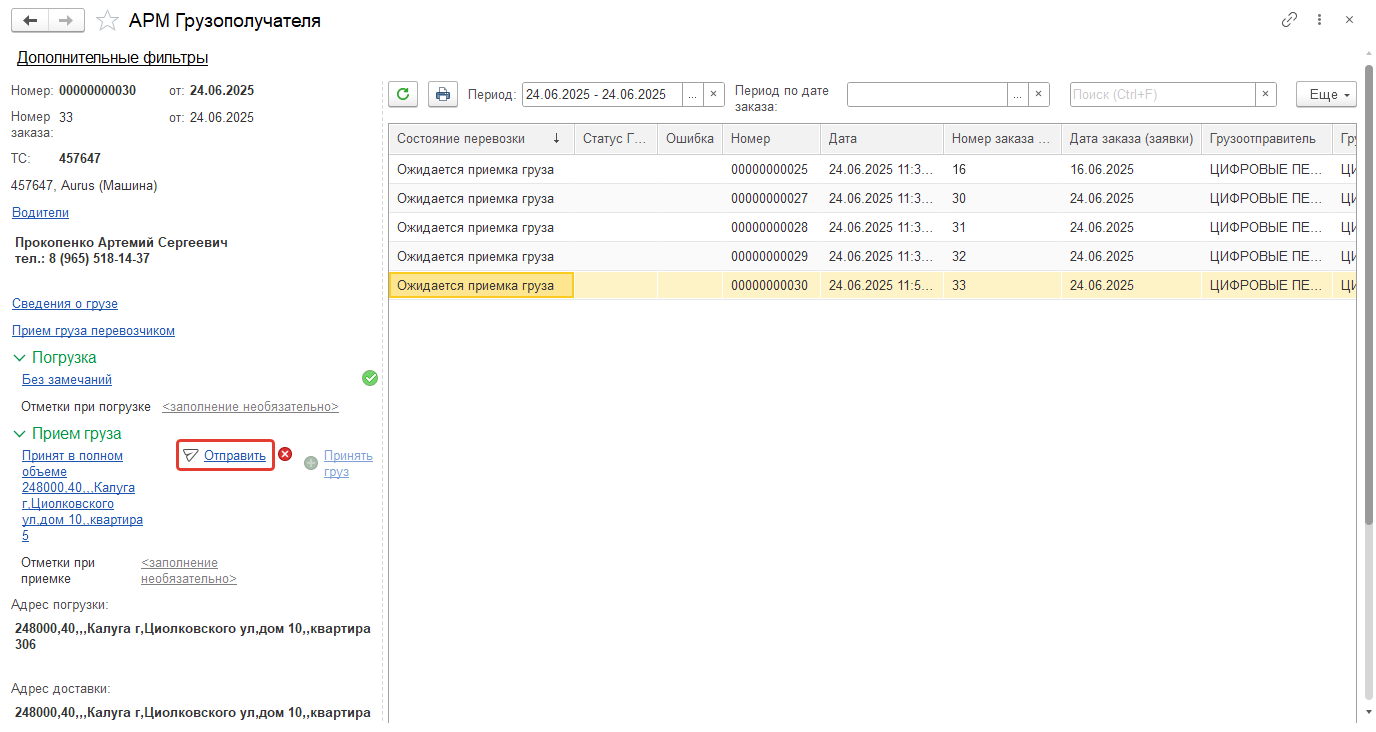This screenshot has height=732, width=1376.
Task: Click the Отправить link
Action: pyautogui.click(x=235, y=455)
